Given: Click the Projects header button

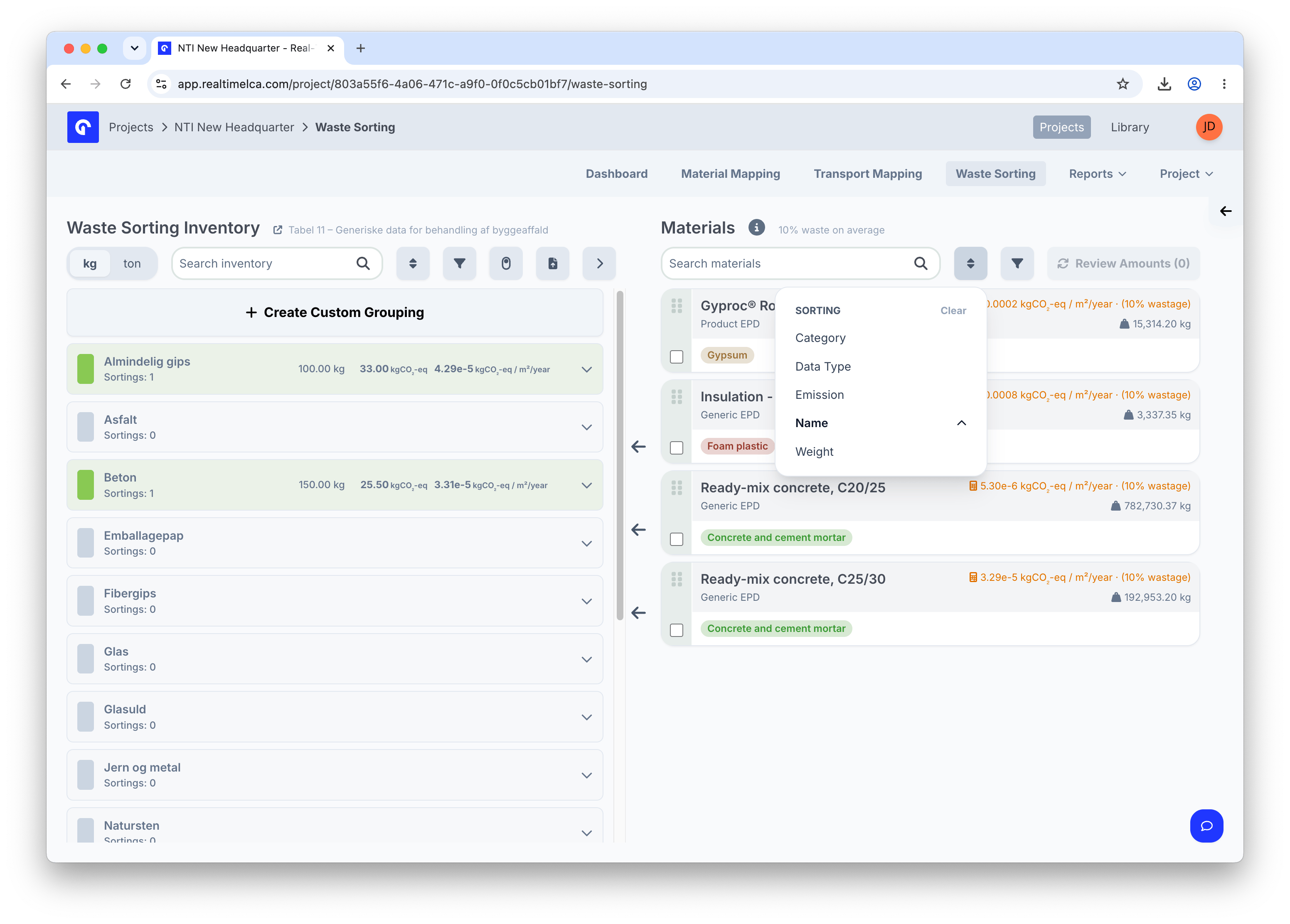Looking at the screenshot, I should [1061, 128].
